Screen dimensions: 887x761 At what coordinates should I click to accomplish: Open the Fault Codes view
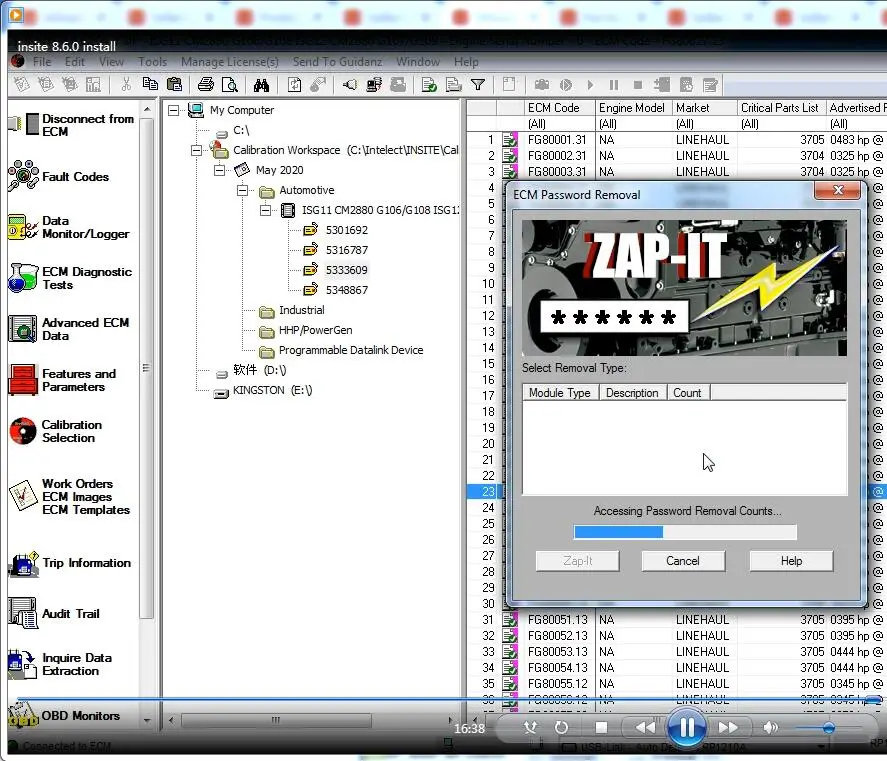click(59, 177)
